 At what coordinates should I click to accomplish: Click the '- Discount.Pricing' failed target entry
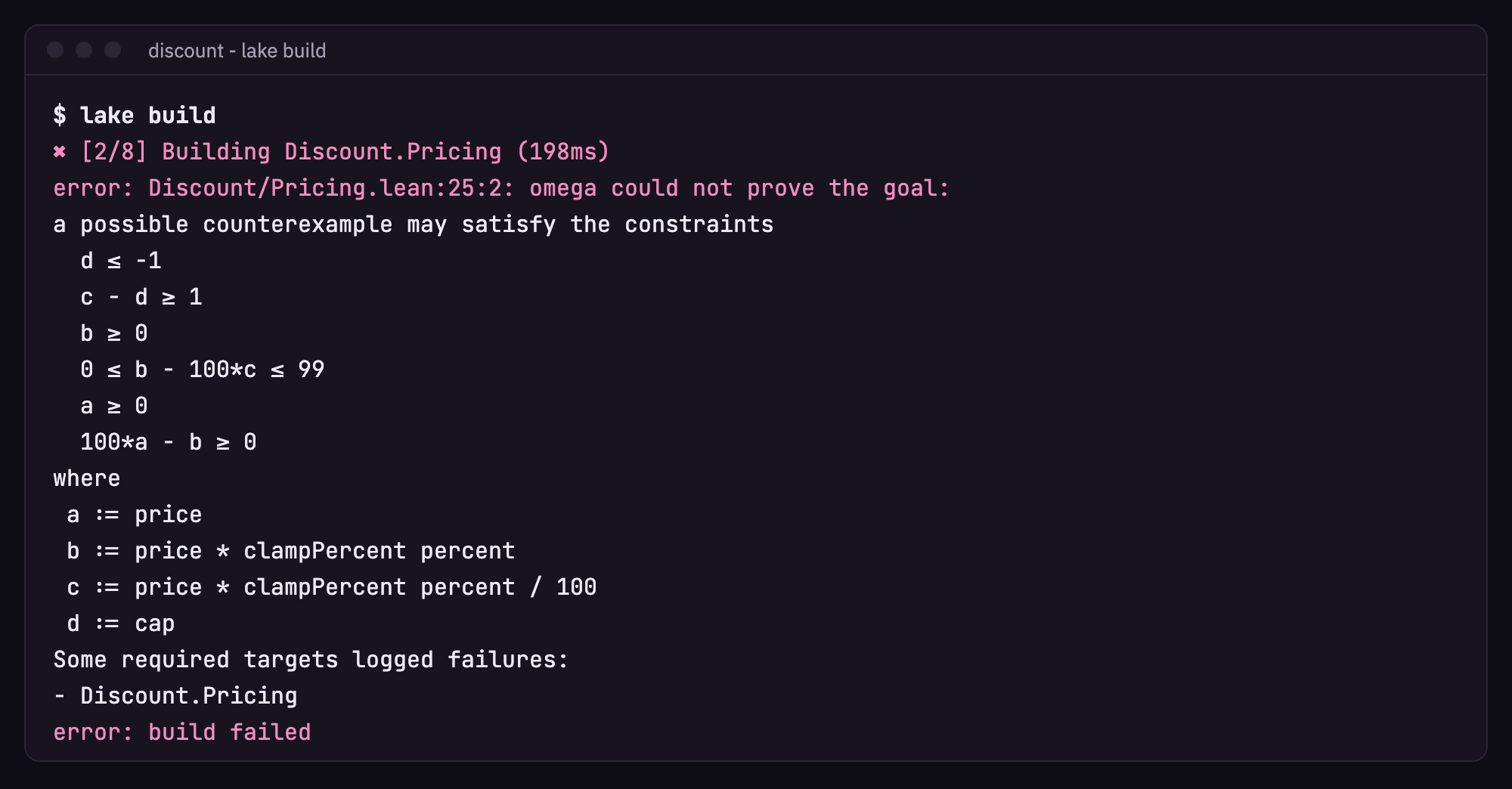tap(175, 696)
